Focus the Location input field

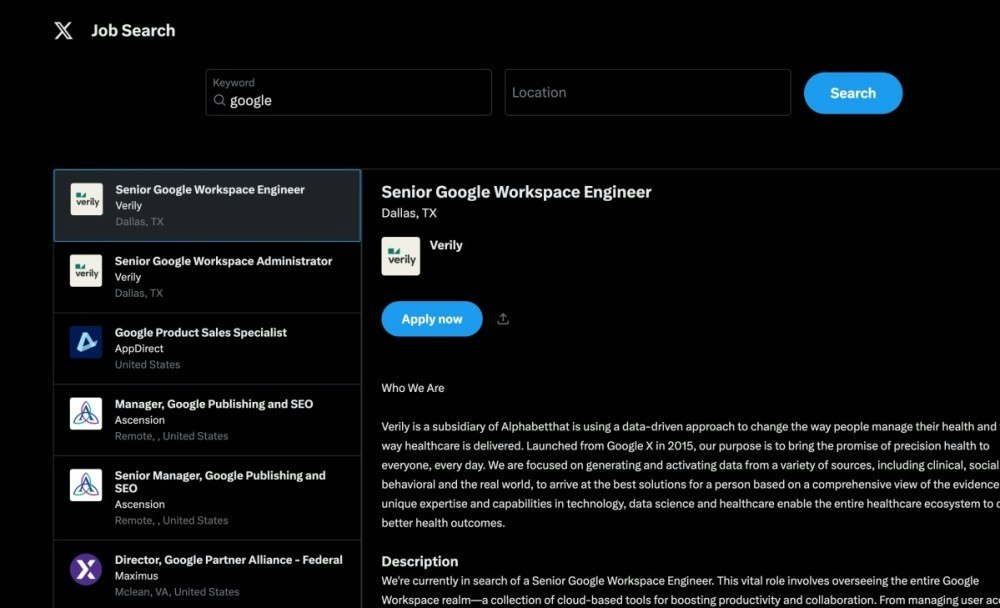[647, 93]
